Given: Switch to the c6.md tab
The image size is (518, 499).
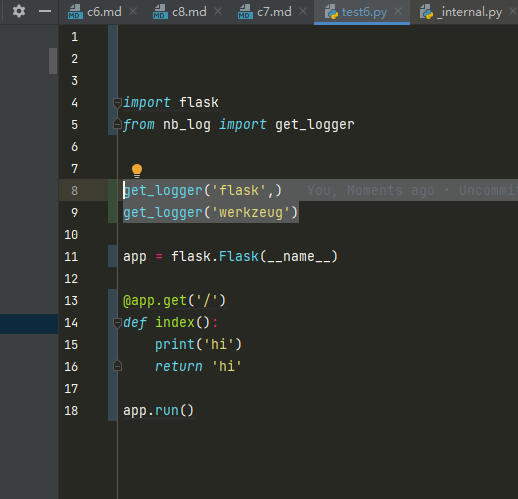Looking at the screenshot, I should coord(104,12).
